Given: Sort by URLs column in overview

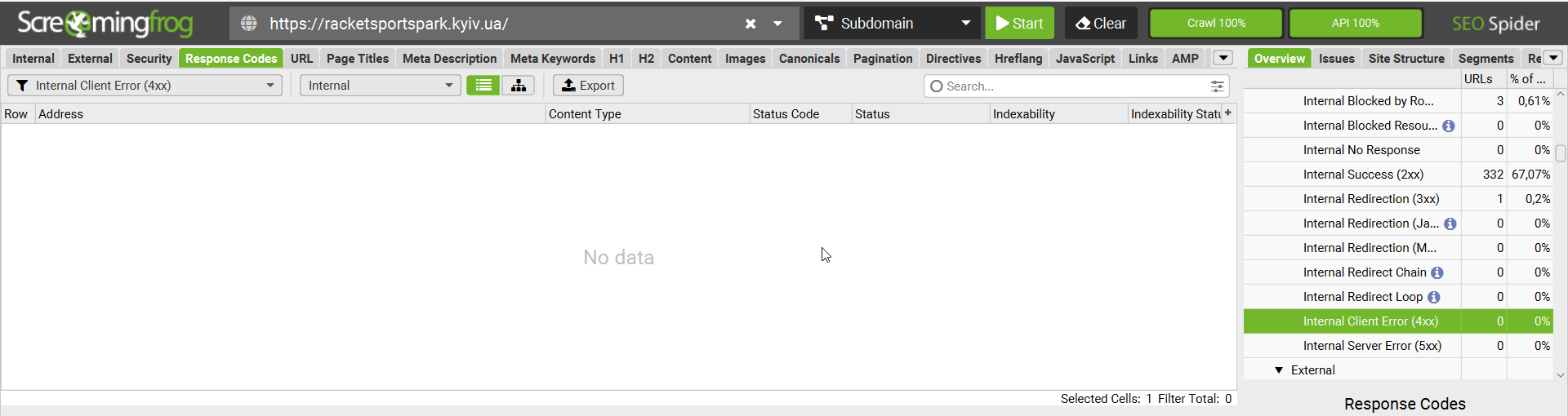Looking at the screenshot, I should [1483, 79].
